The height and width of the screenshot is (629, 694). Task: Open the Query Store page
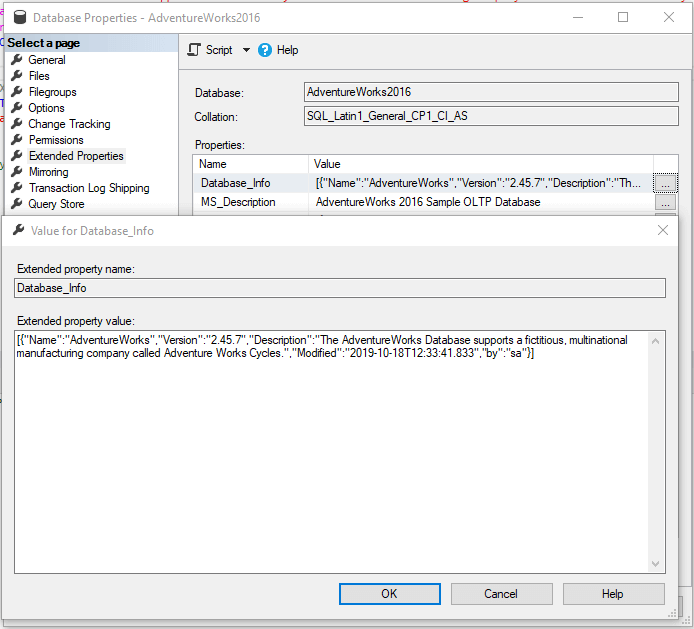click(56, 204)
